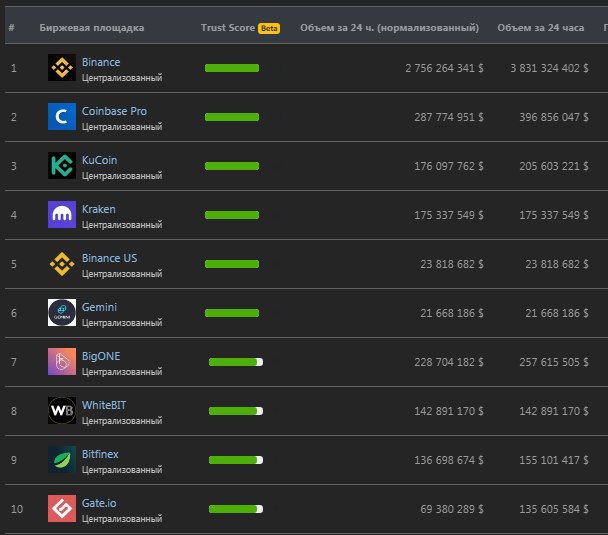Select the value 155 101 417 $
The height and width of the screenshot is (535, 608).
point(554,460)
